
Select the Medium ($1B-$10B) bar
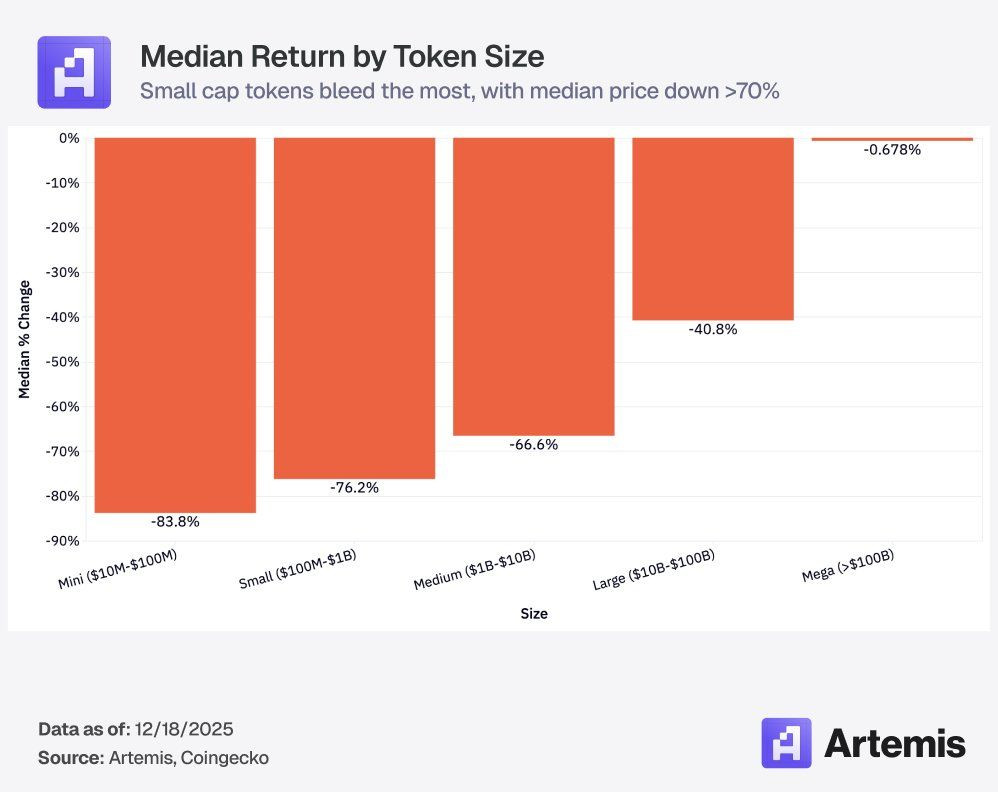tap(534, 286)
